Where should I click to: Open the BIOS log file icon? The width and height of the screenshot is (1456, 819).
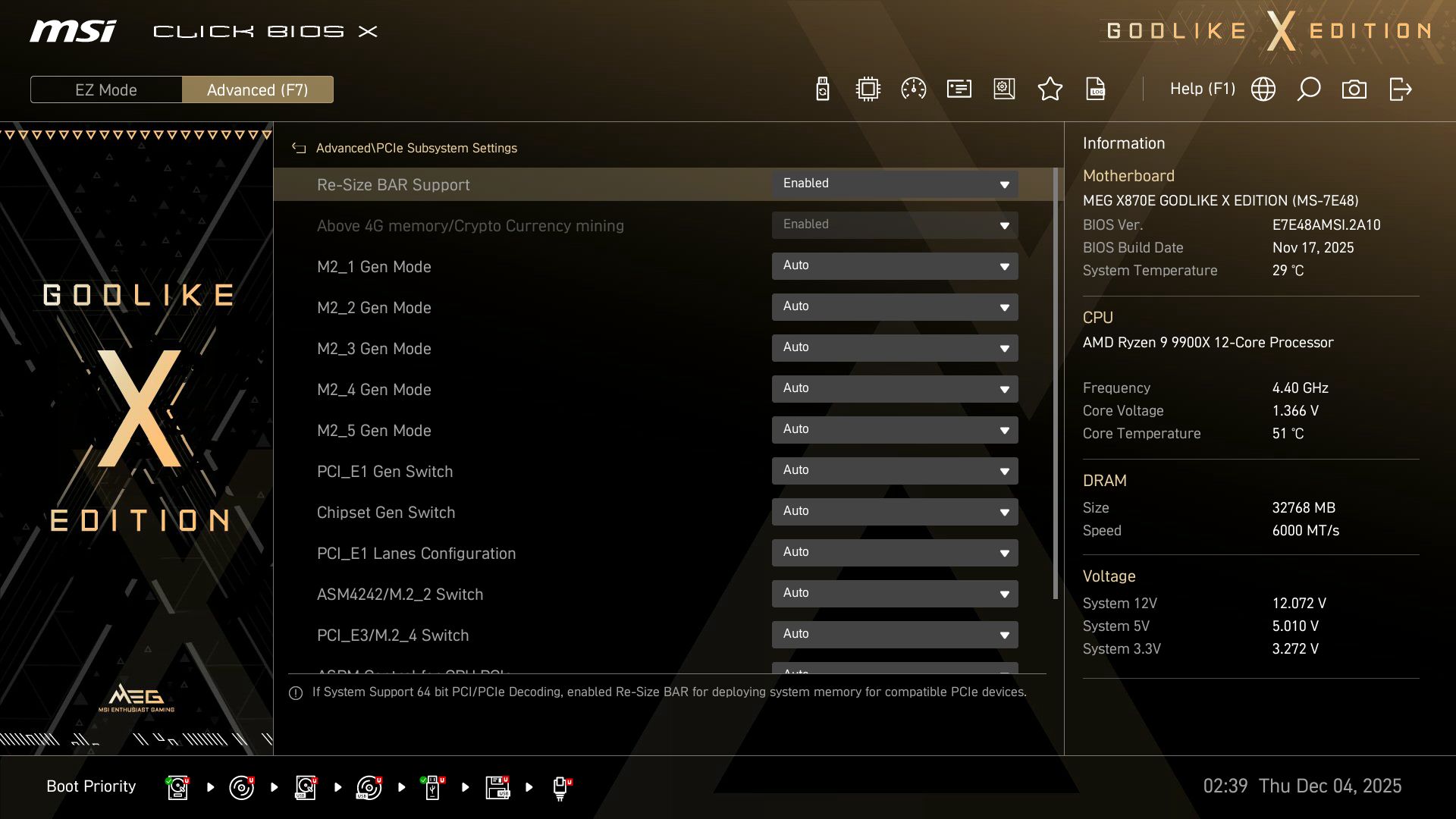(x=1095, y=89)
